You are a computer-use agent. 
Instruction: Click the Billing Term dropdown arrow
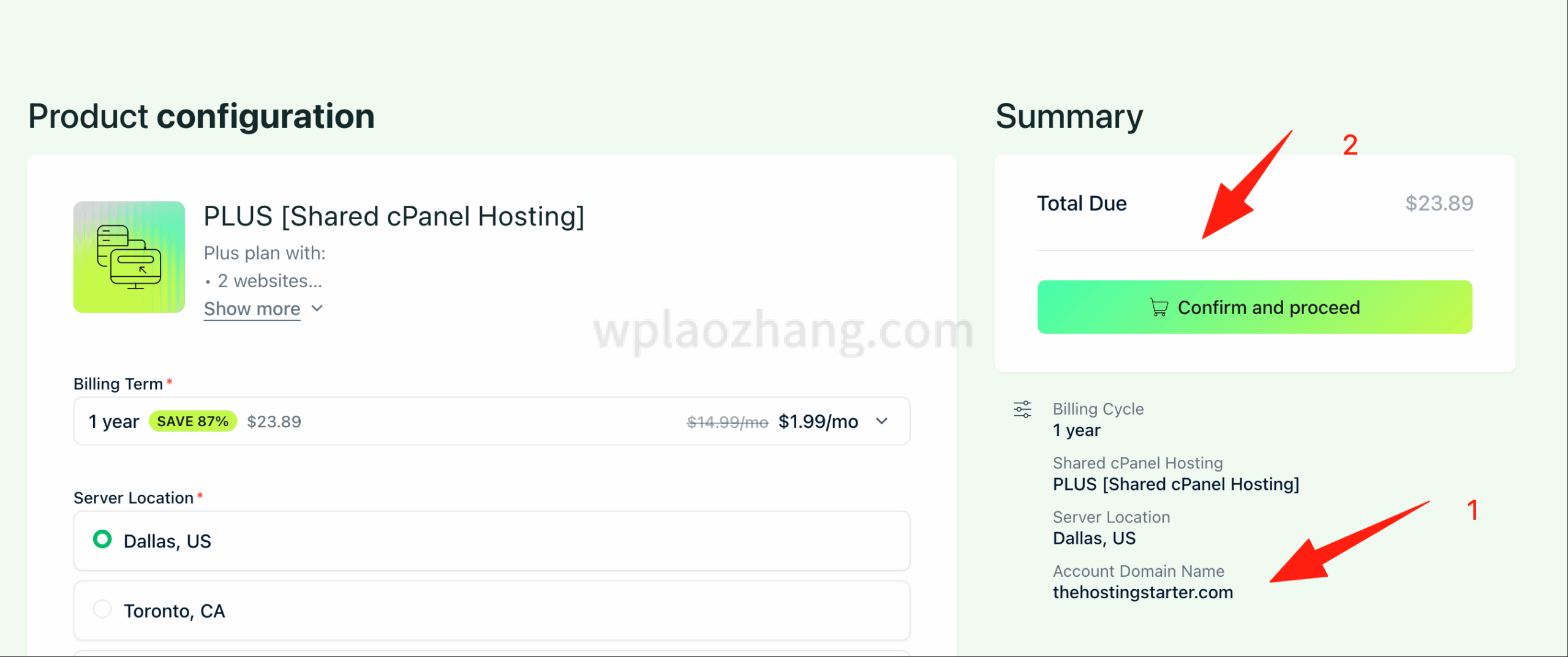point(882,421)
